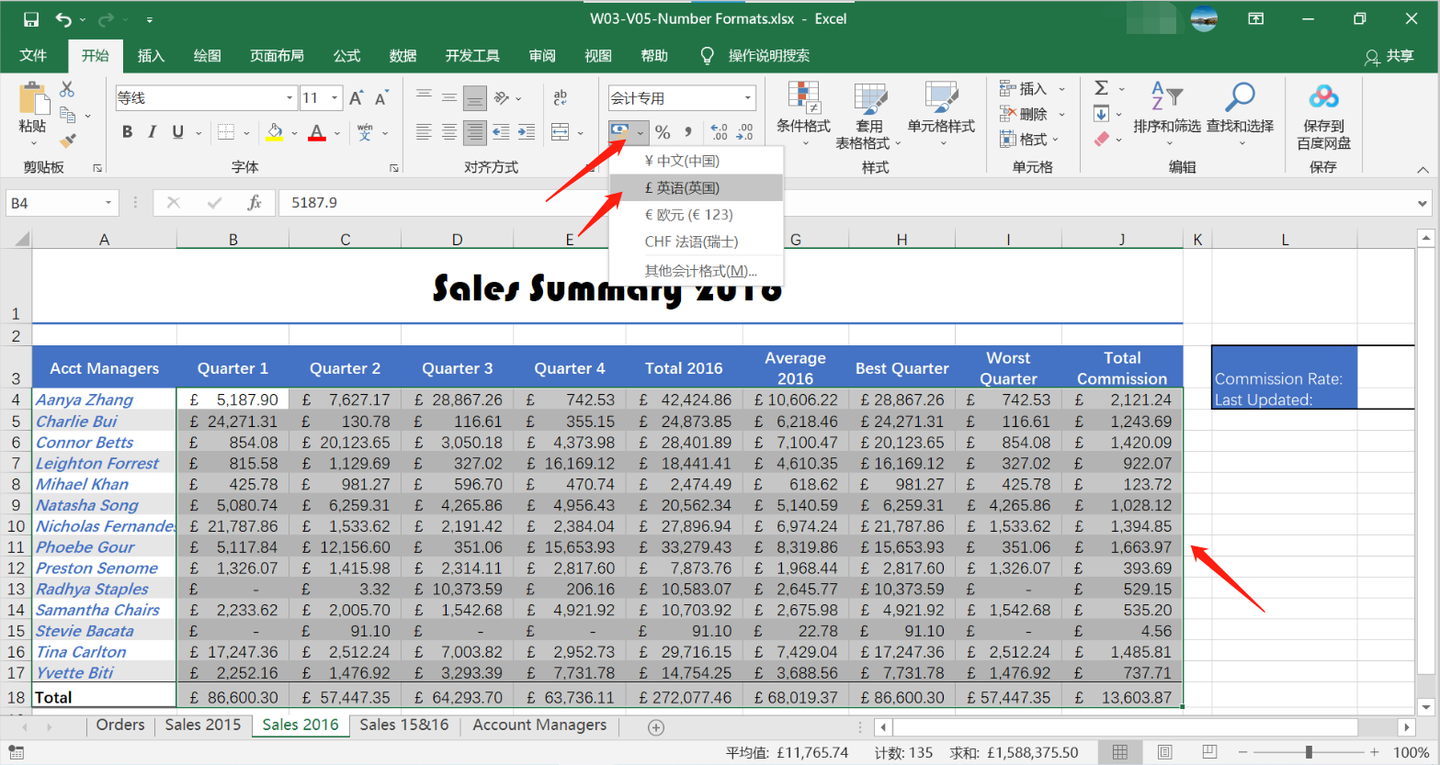Toggle bold formatting
This screenshot has height=765, width=1440.
127,132
